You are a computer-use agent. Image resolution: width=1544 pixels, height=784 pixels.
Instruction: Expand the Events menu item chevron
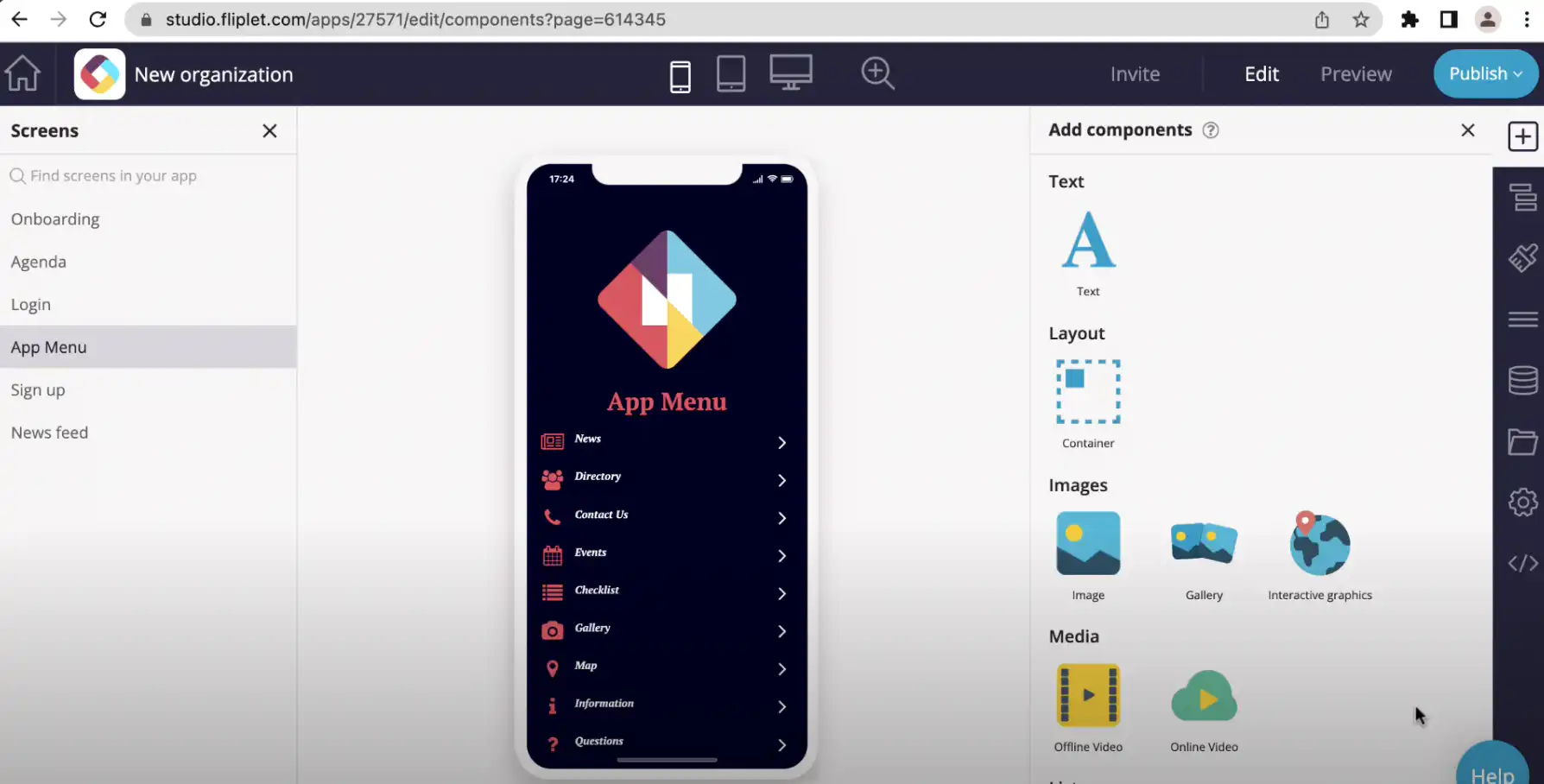click(781, 556)
